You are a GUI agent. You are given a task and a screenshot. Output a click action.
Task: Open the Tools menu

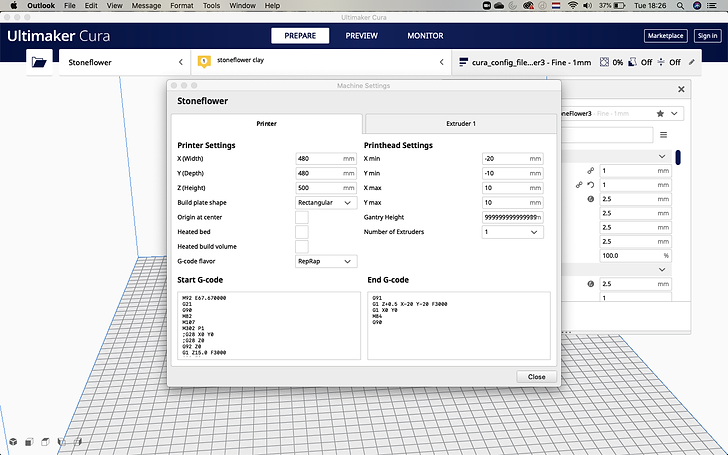[211, 6]
